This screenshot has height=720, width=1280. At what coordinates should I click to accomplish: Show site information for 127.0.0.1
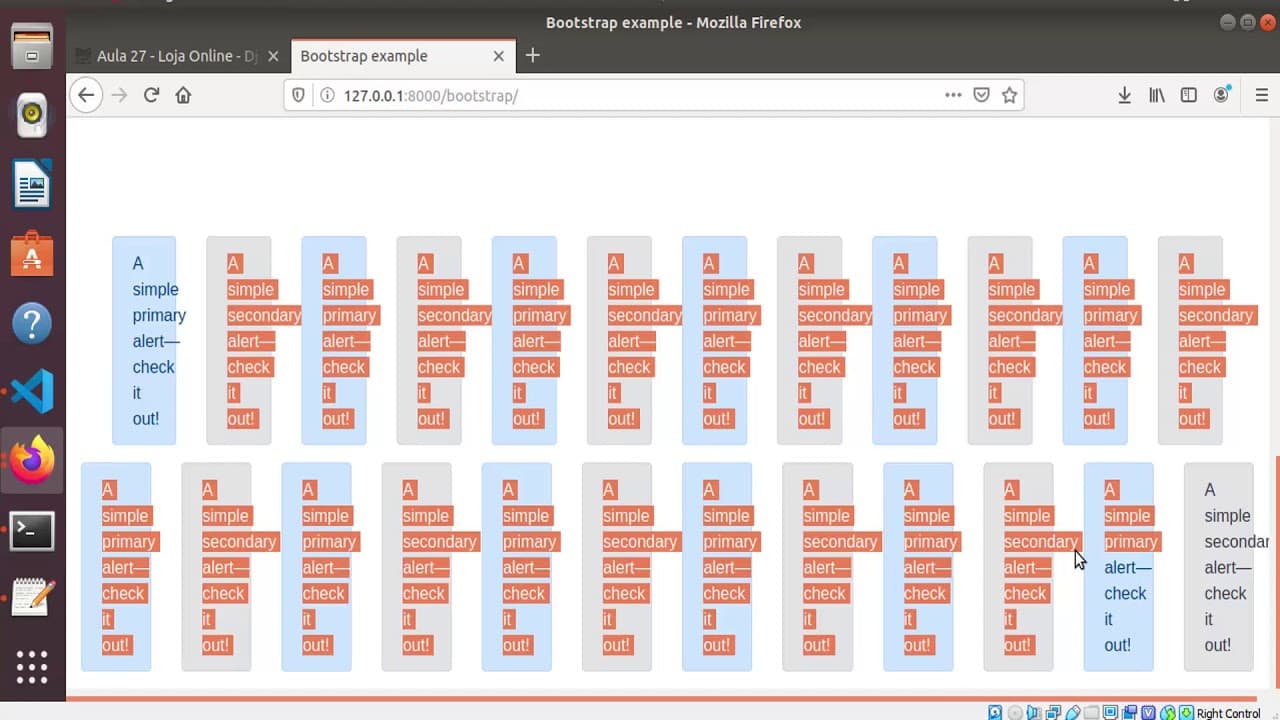click(x=326, y=96)
